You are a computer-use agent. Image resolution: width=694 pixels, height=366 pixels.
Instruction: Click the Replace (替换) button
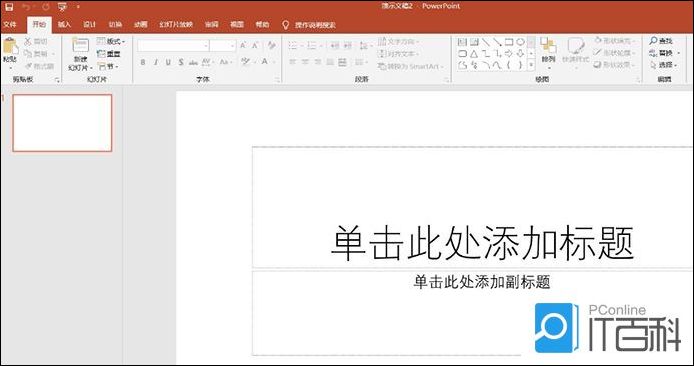coord(664,53)
